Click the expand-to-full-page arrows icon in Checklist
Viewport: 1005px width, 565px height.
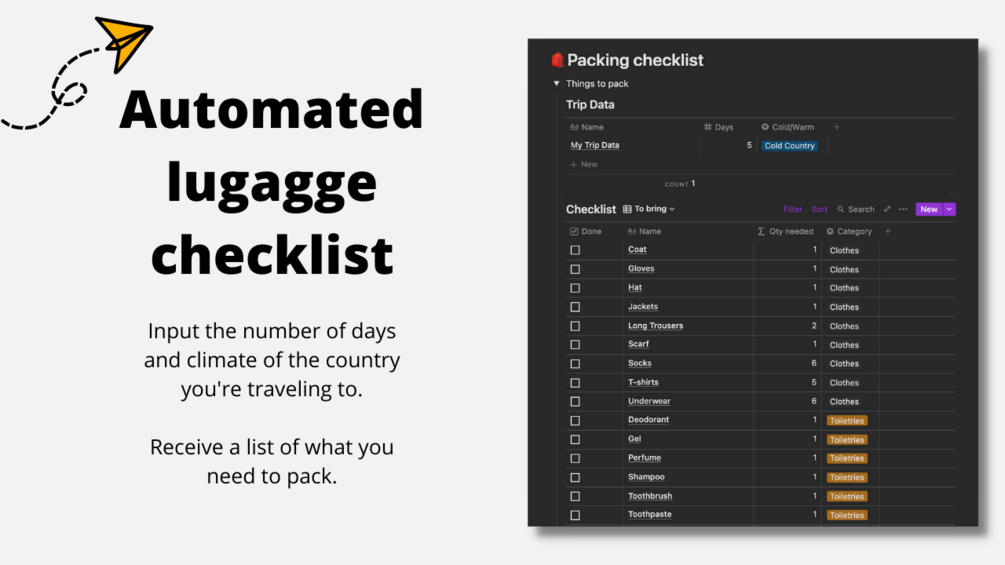click(886, 209)
